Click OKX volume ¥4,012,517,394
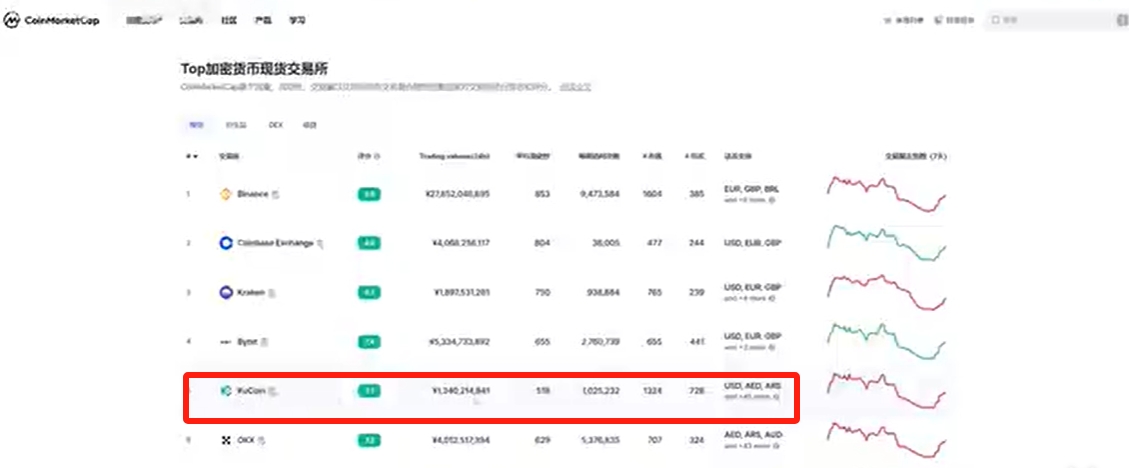Viewport: 1129px width, 468px height. point(459,439)
